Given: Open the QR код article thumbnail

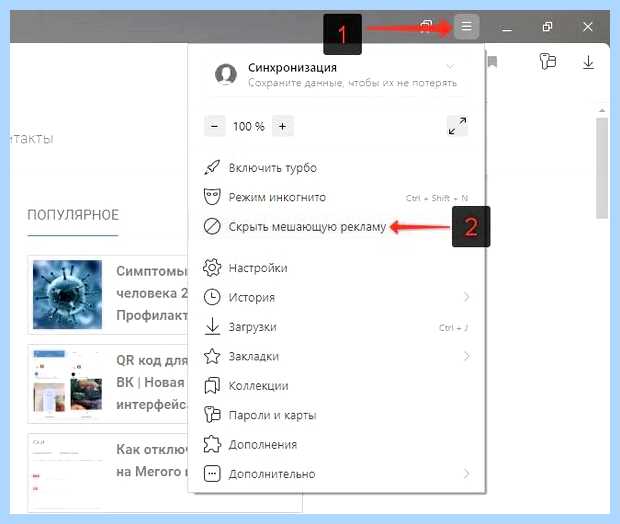Looking at the screenshot, I should click(x=67, y=384).
